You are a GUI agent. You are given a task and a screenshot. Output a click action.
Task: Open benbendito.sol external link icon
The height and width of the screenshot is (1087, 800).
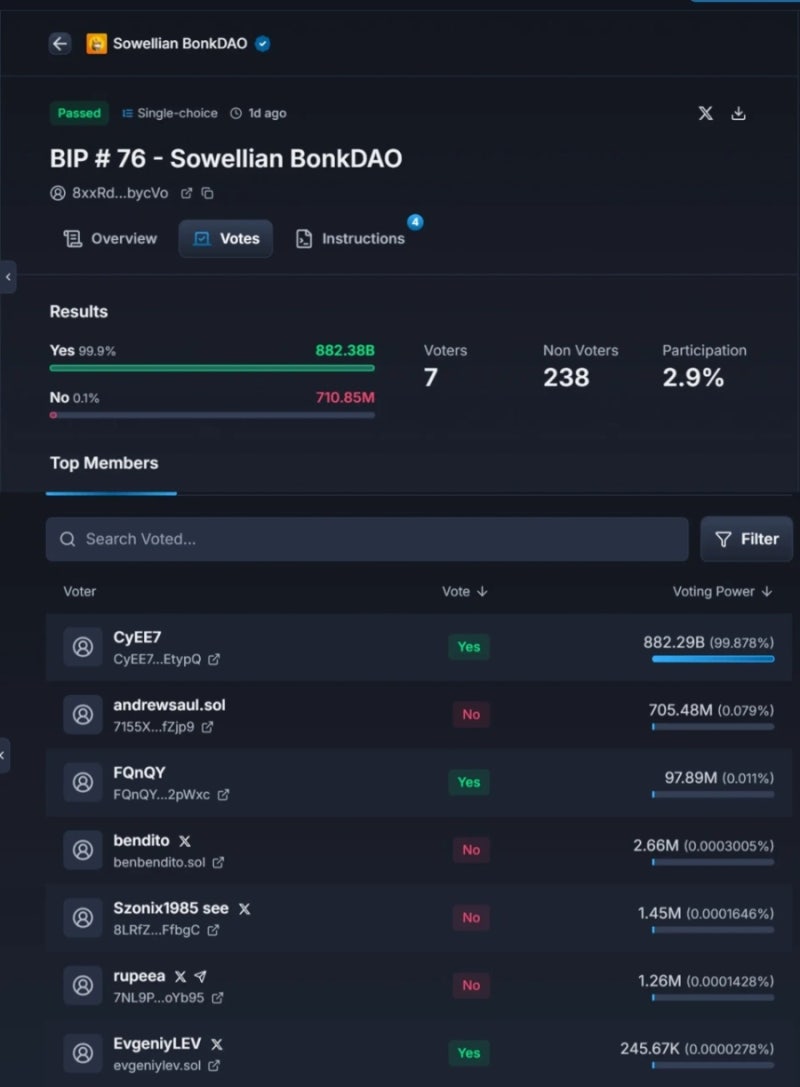point(218,862)
